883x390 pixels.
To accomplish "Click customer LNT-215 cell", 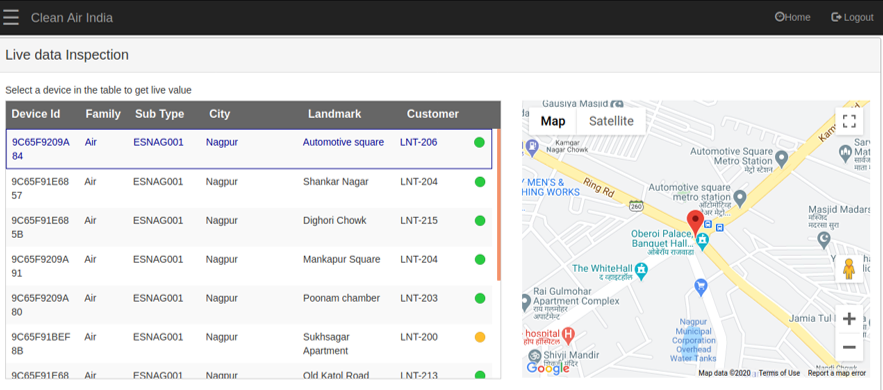I will coord(419,221).
